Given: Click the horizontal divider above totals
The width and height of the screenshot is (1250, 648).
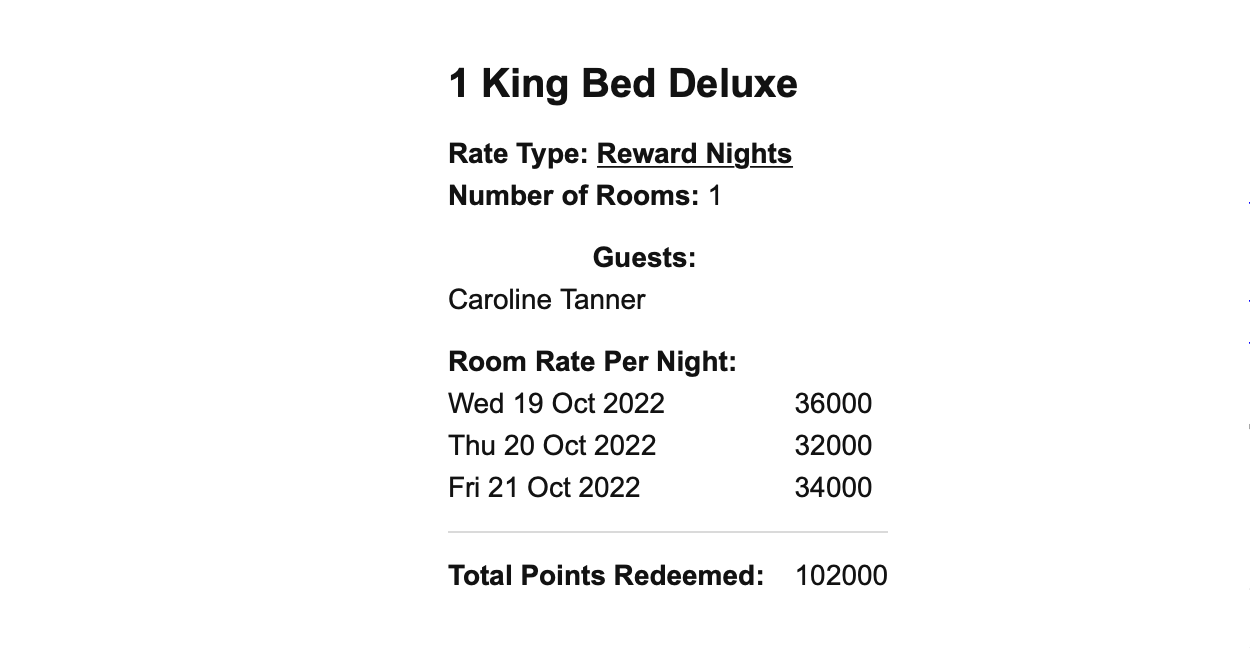Looking at the screenshot, I should [667, 532].
